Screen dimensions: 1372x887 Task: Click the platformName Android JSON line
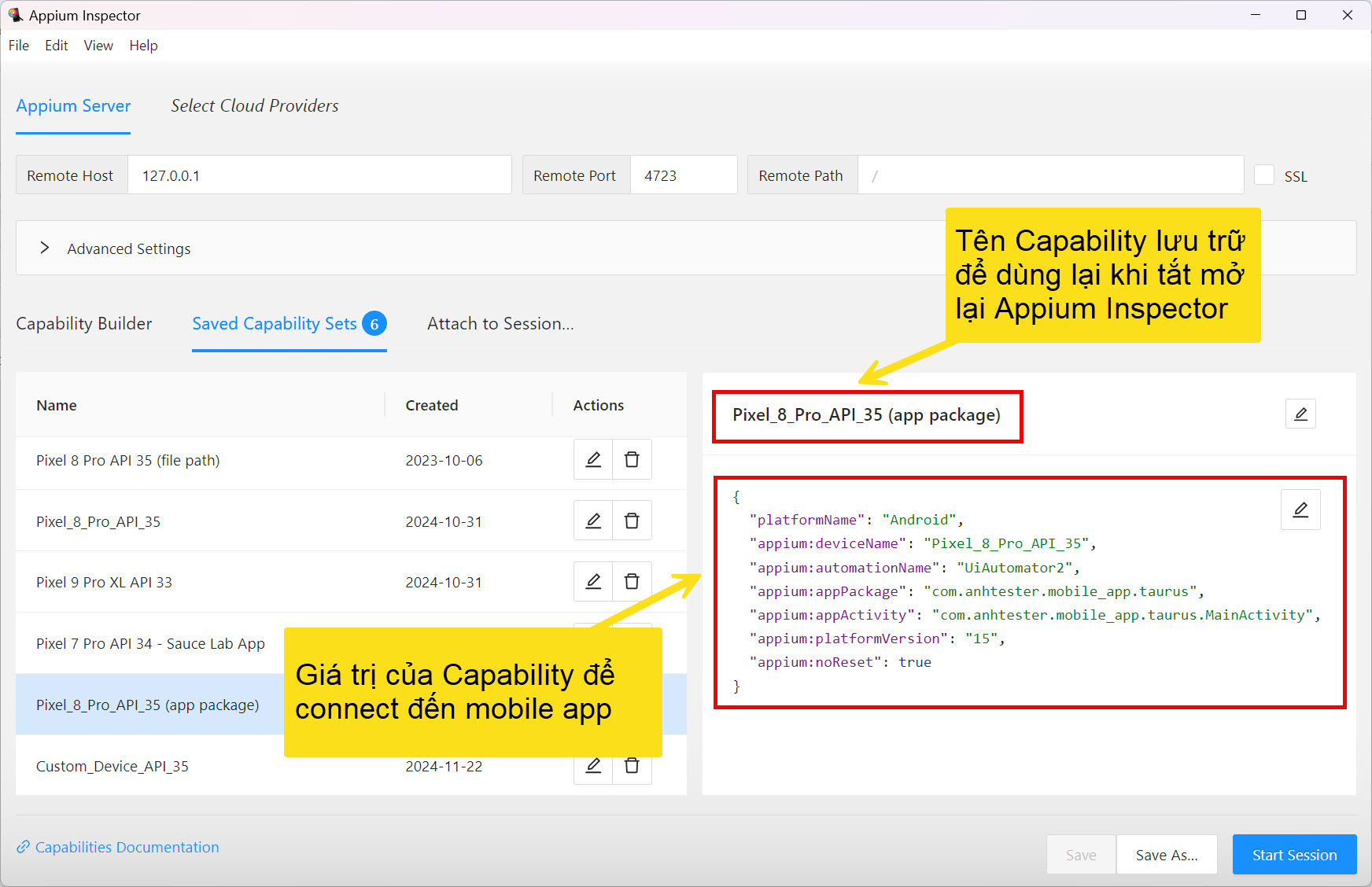click(x=856, y=520)
